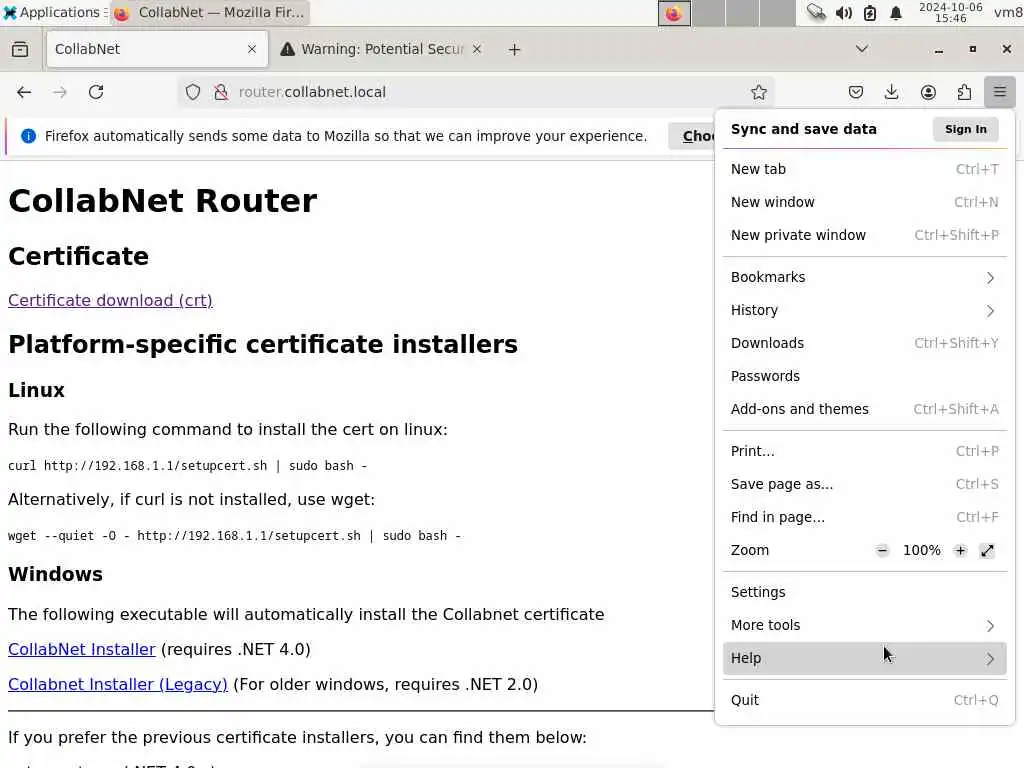Image resolution: width=1024 pixels, height=768 pixels.
Task: Open the volume control in the panel
Action: click(x=844, y=12)
